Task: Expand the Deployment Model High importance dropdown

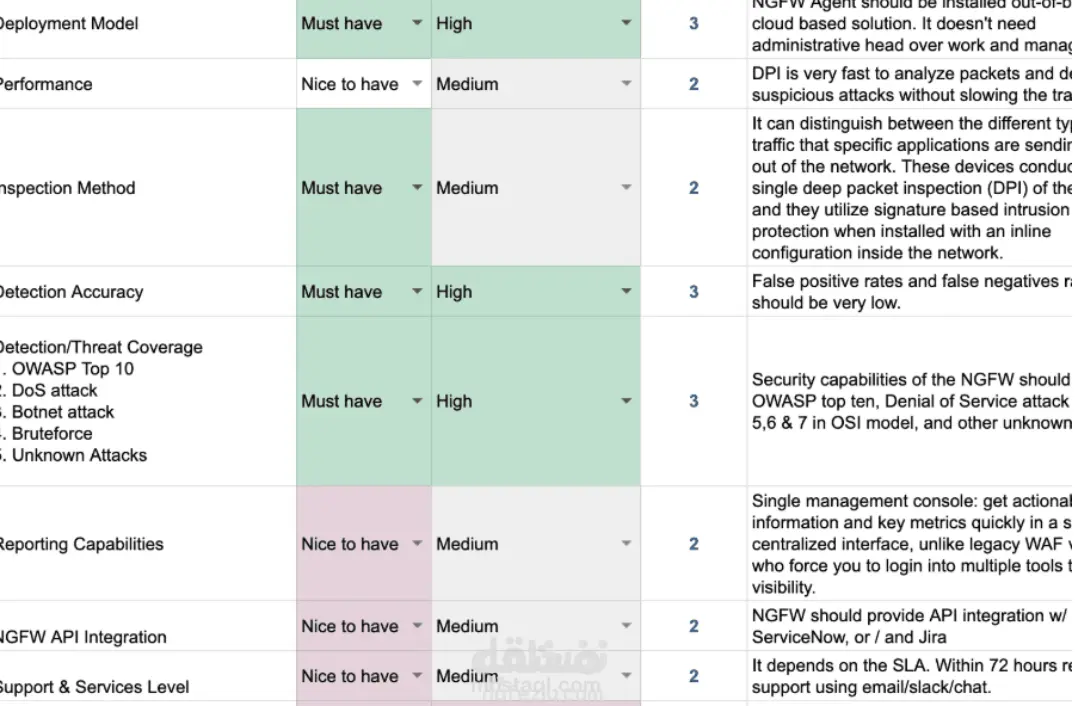Action: tap(626, 23)
